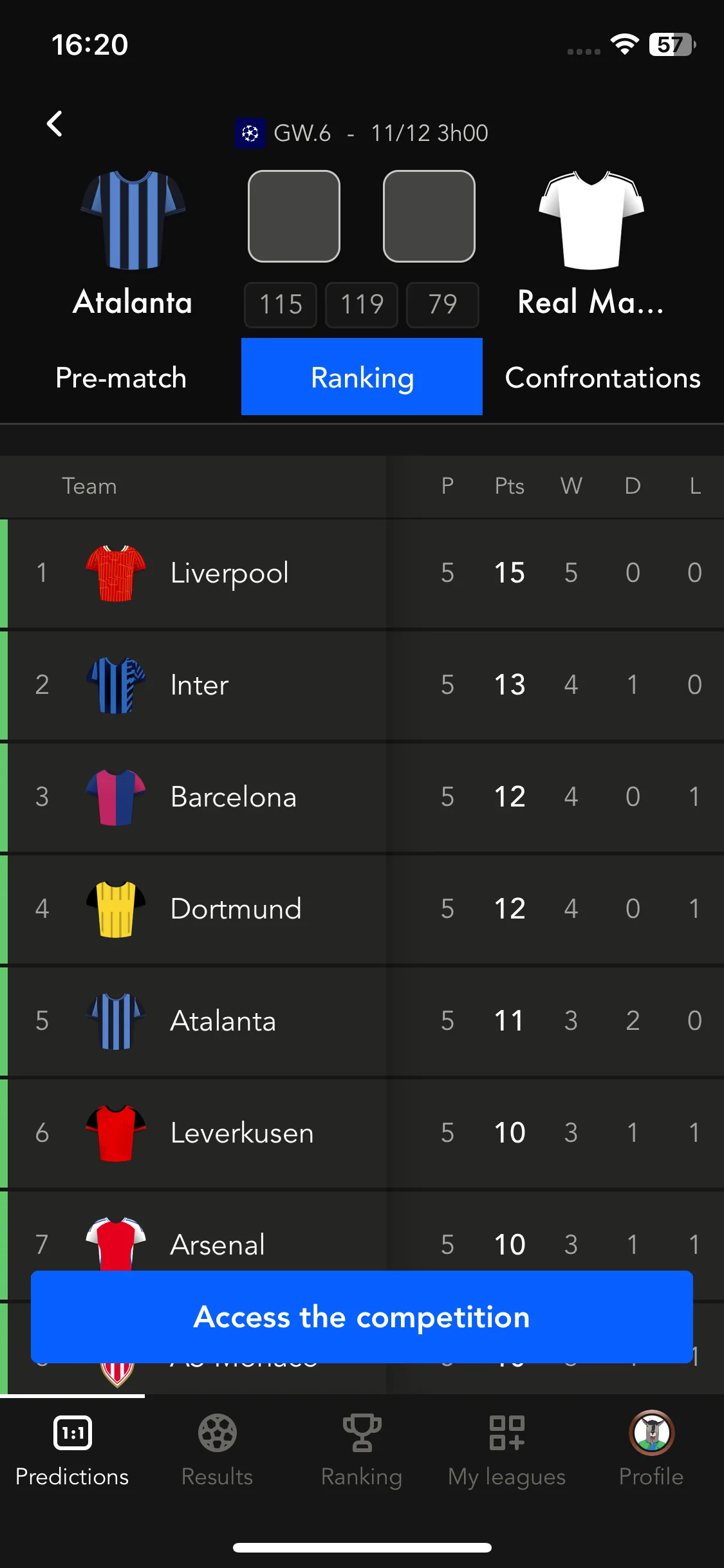Screen dimensions: 724x1568
Task: Open the Liverpool row in the standings
Action: click(362, 573)
